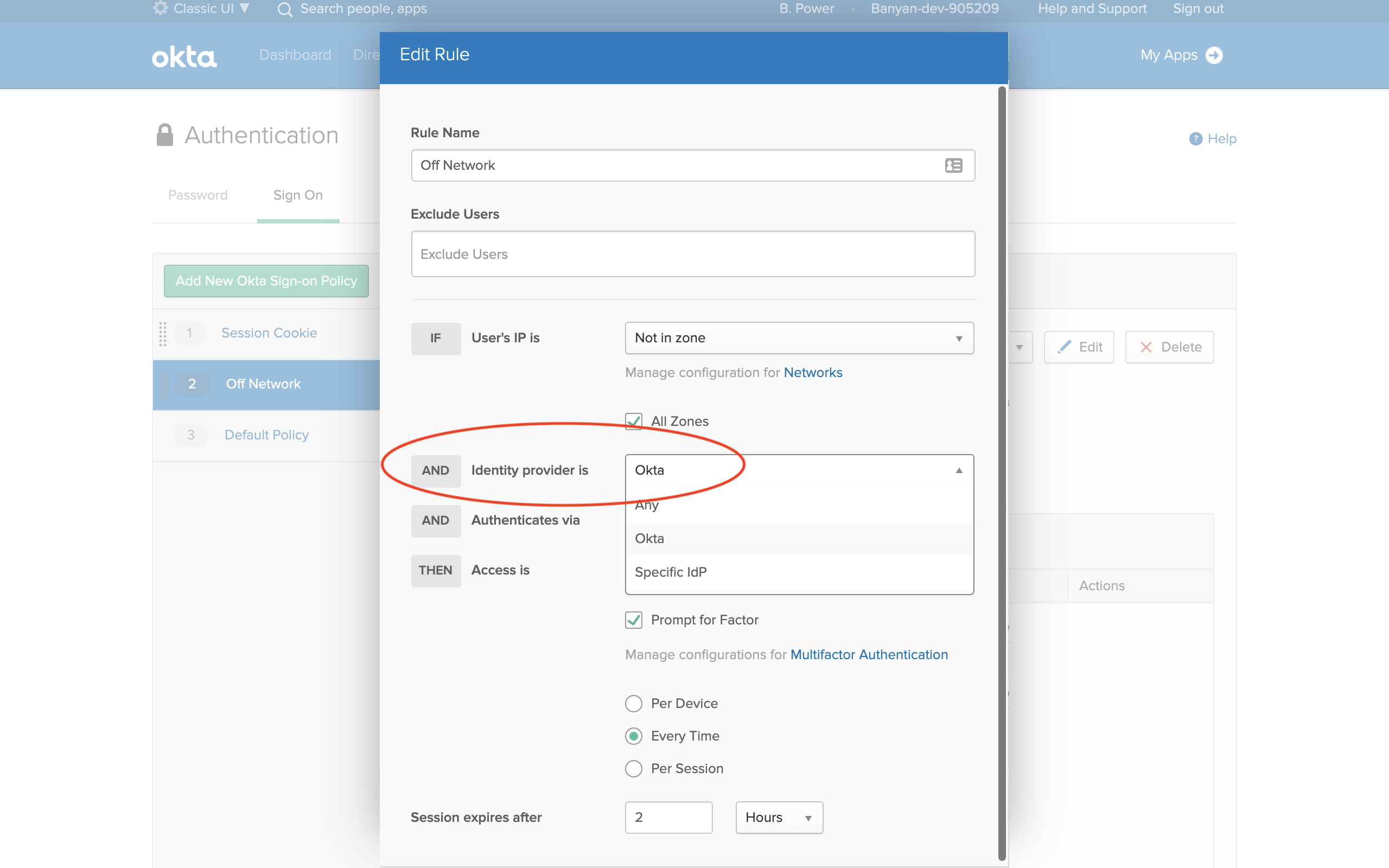Click the search magnifier icon

tap(285, 9)
